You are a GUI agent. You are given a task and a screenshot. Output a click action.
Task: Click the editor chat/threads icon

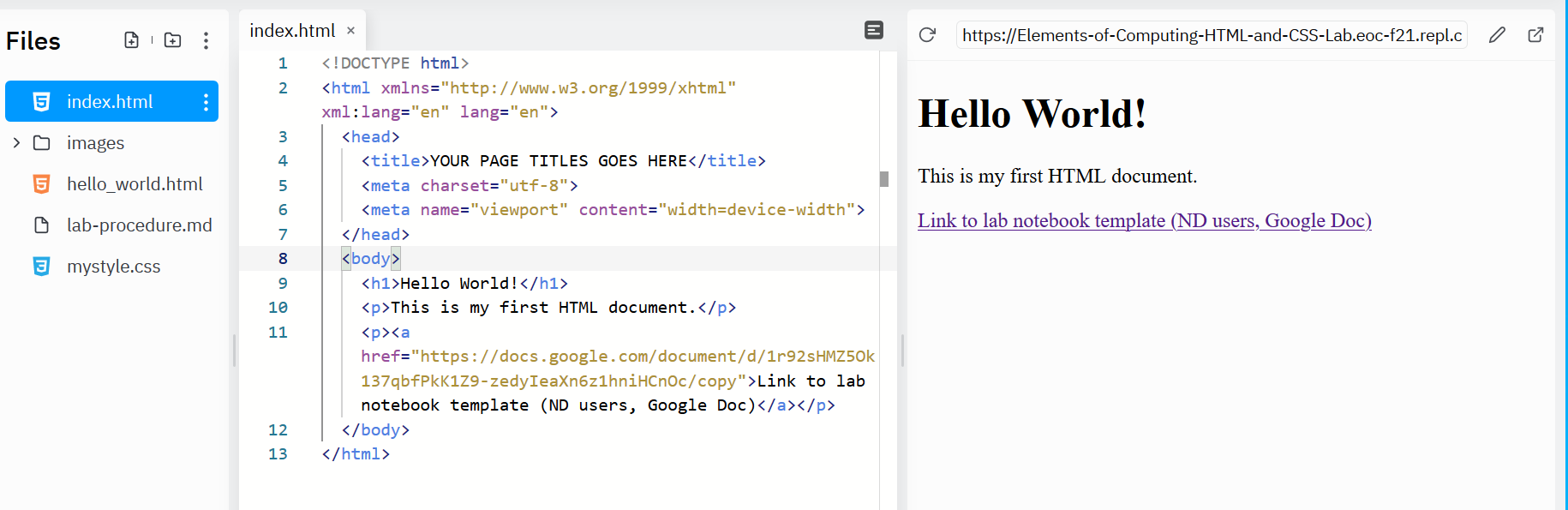click(x=873, y=31)
